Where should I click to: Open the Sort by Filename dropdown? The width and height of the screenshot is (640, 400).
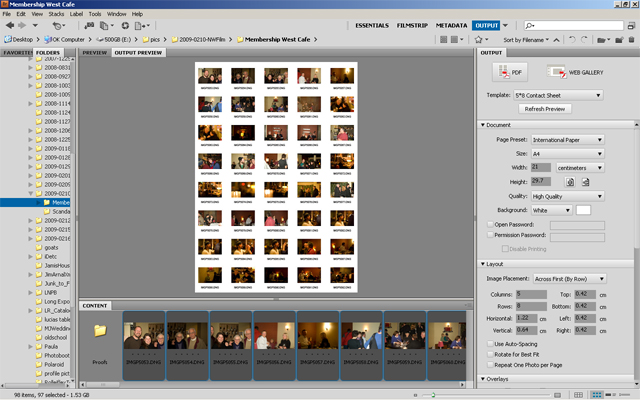(x=526, y=40)
